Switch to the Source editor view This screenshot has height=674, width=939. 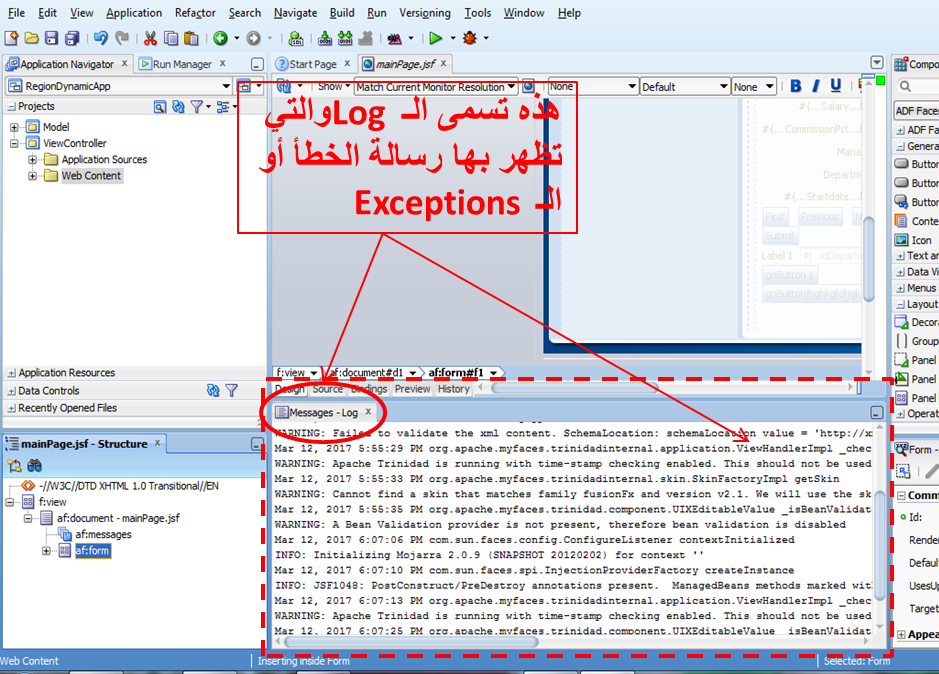pos(327,389)
